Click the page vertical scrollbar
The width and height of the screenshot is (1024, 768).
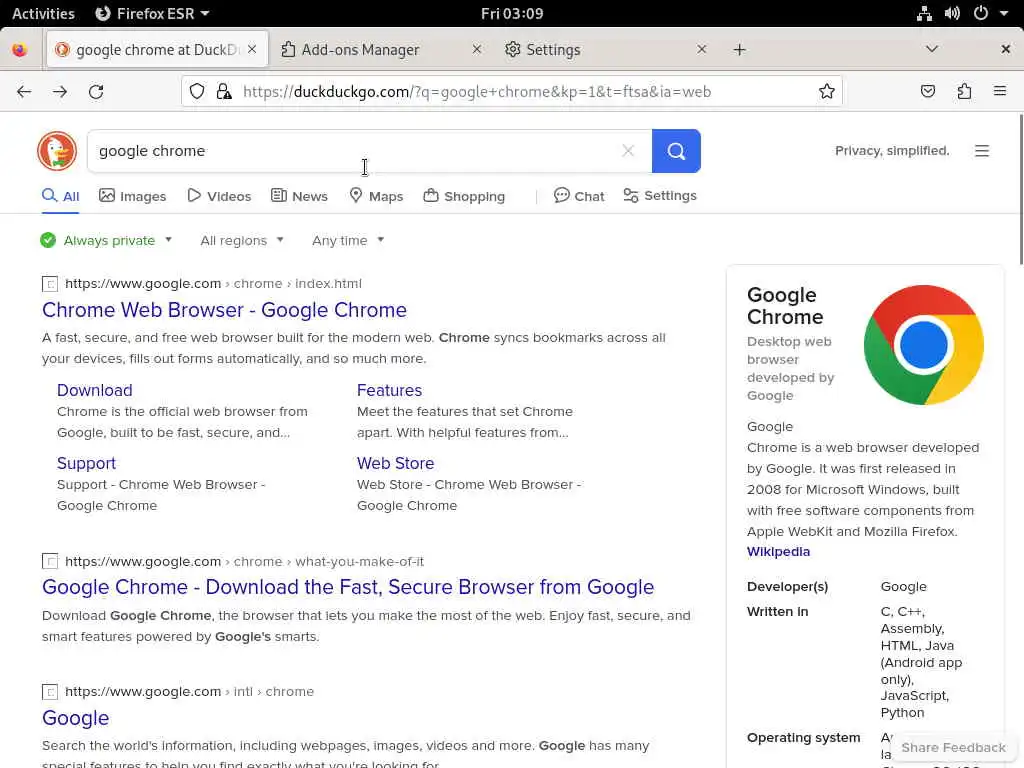[1020, 189]
